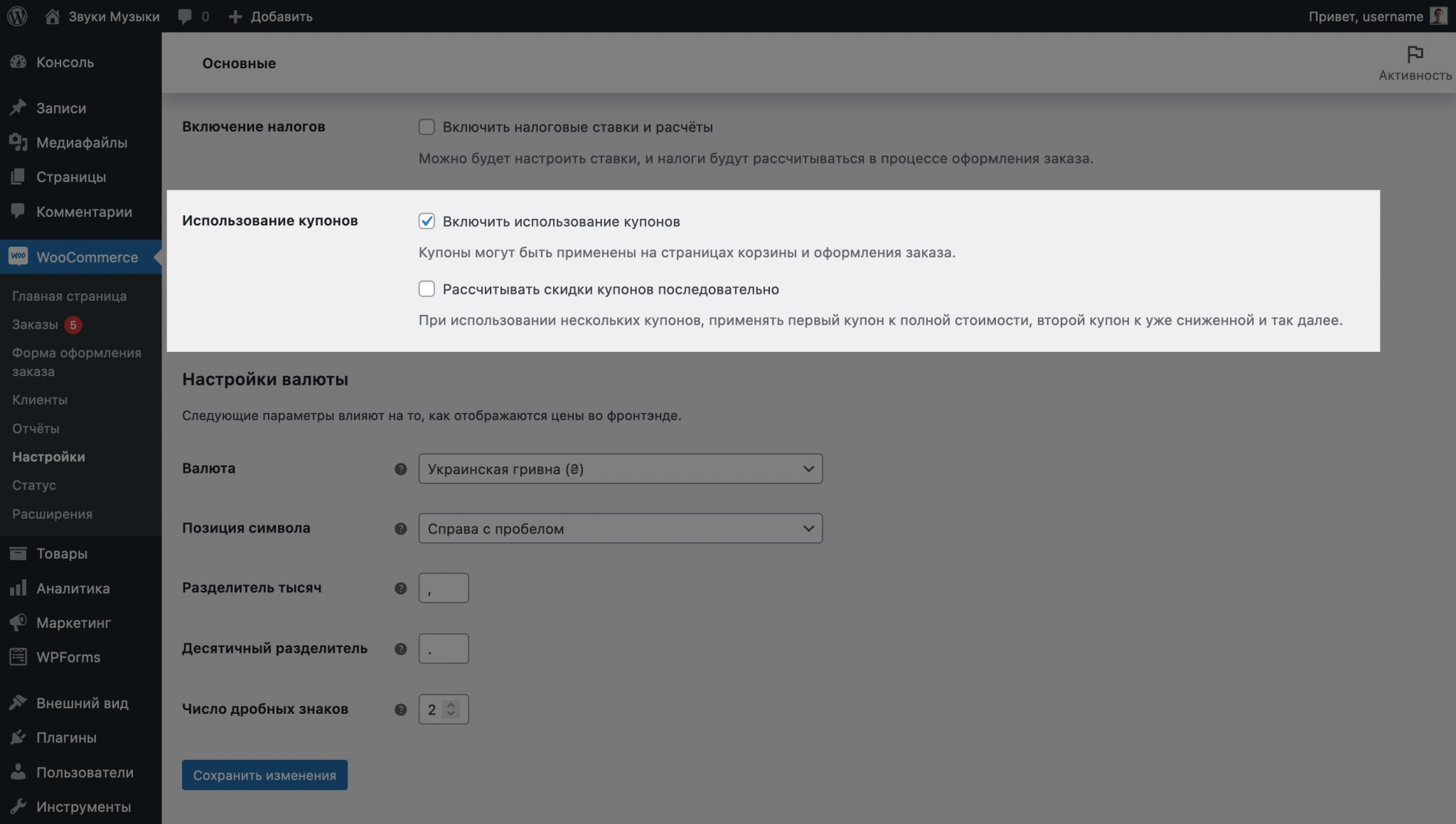Open Заказы submenu item
Viewport: 1456px width, 824px height.
35,324
